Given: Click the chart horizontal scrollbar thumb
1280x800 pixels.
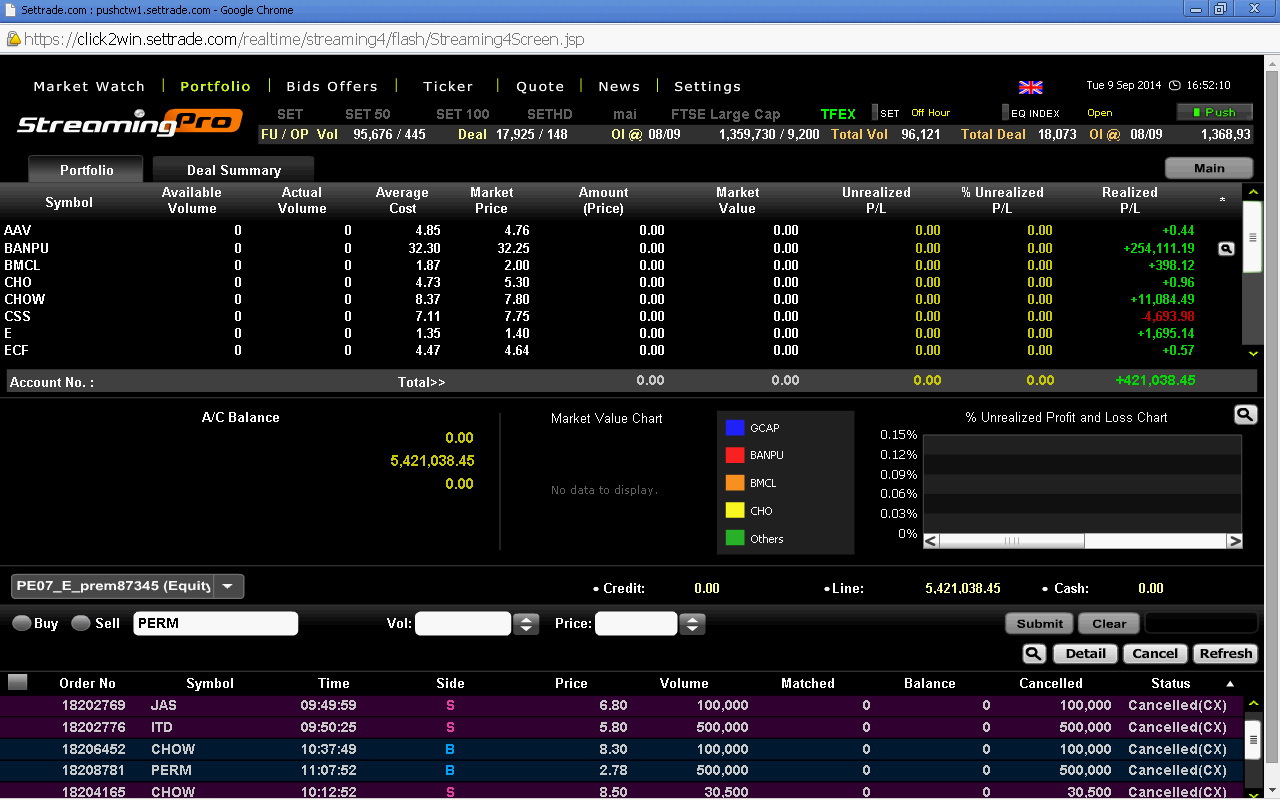Looking at the screenshot, I should pos(1012,541).
